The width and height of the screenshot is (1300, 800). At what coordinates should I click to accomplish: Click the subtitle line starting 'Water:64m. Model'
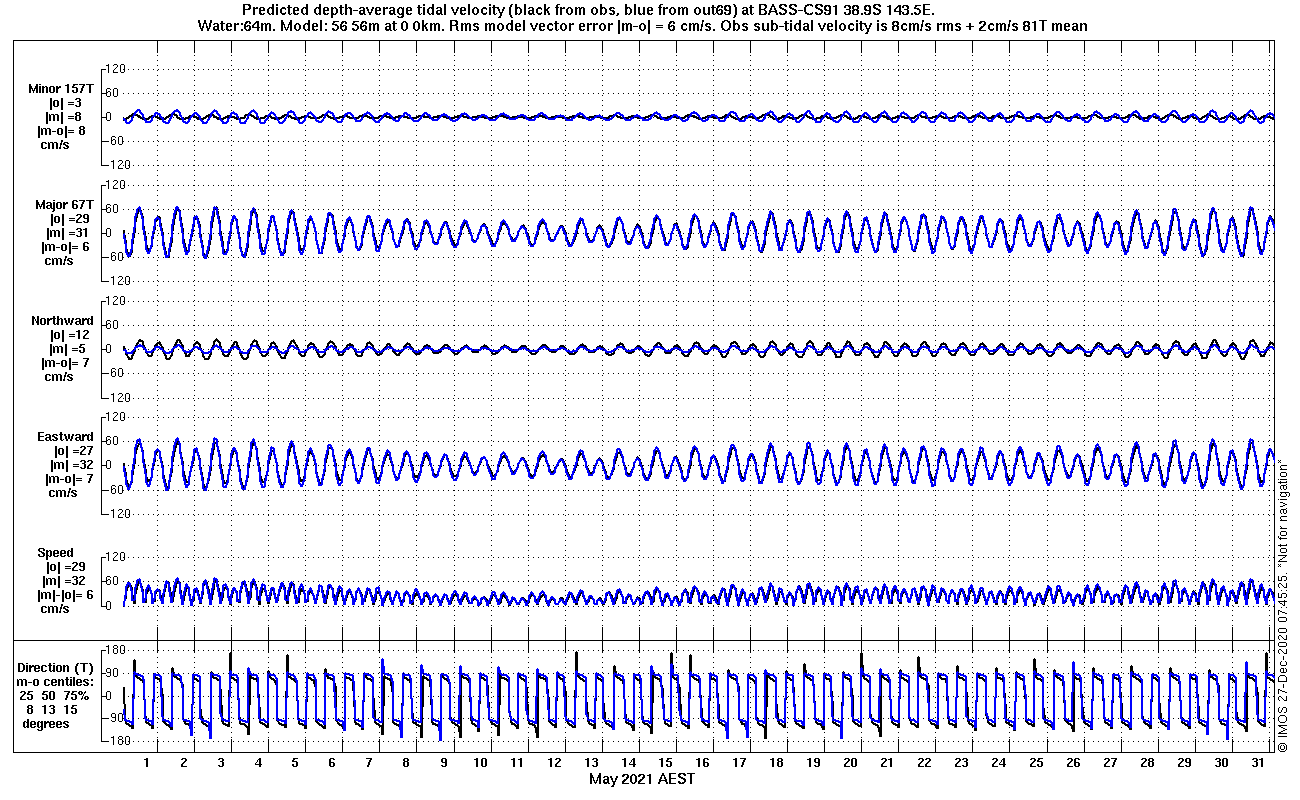641,26
